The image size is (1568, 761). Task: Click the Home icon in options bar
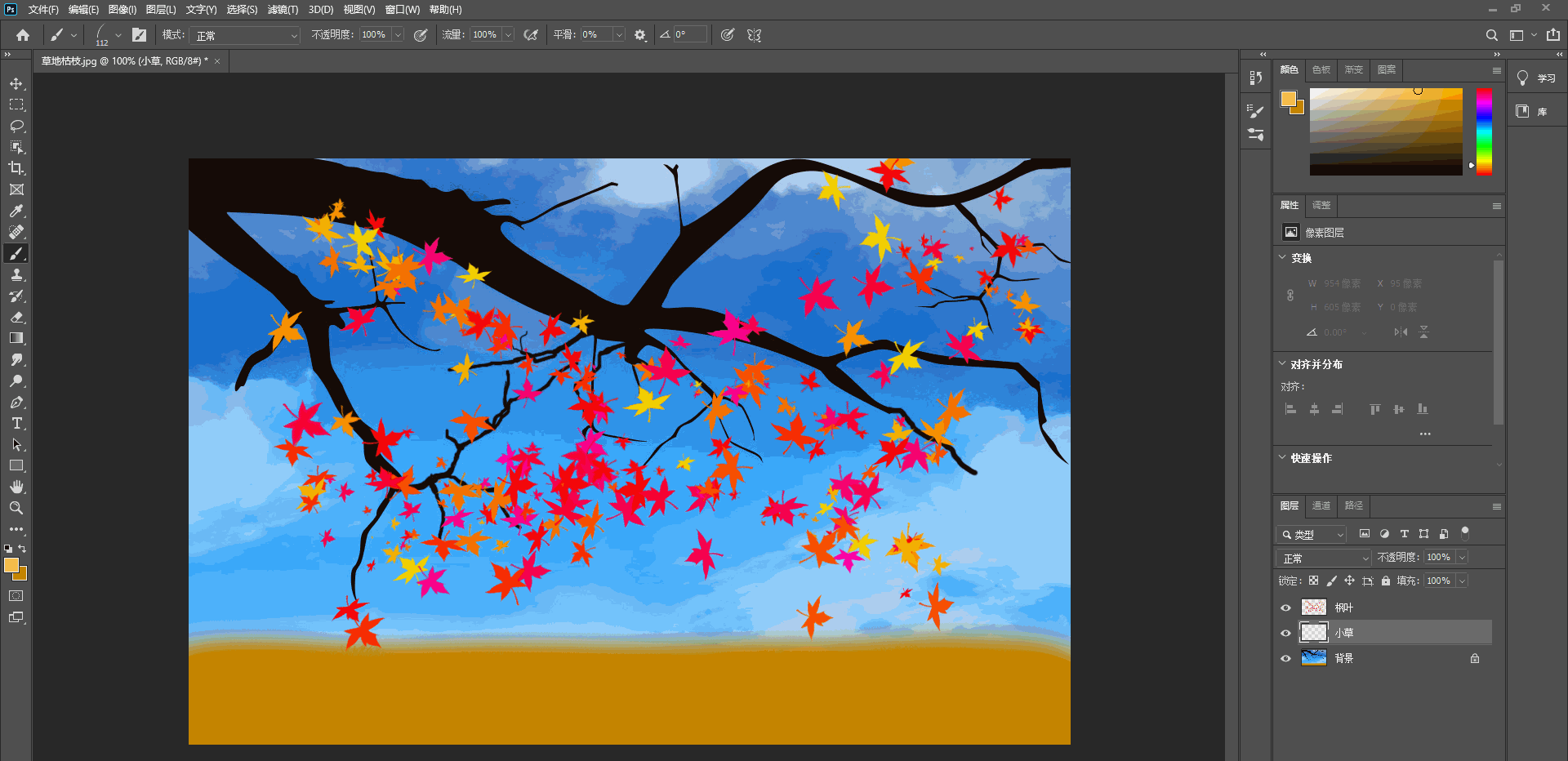point(23,35)
